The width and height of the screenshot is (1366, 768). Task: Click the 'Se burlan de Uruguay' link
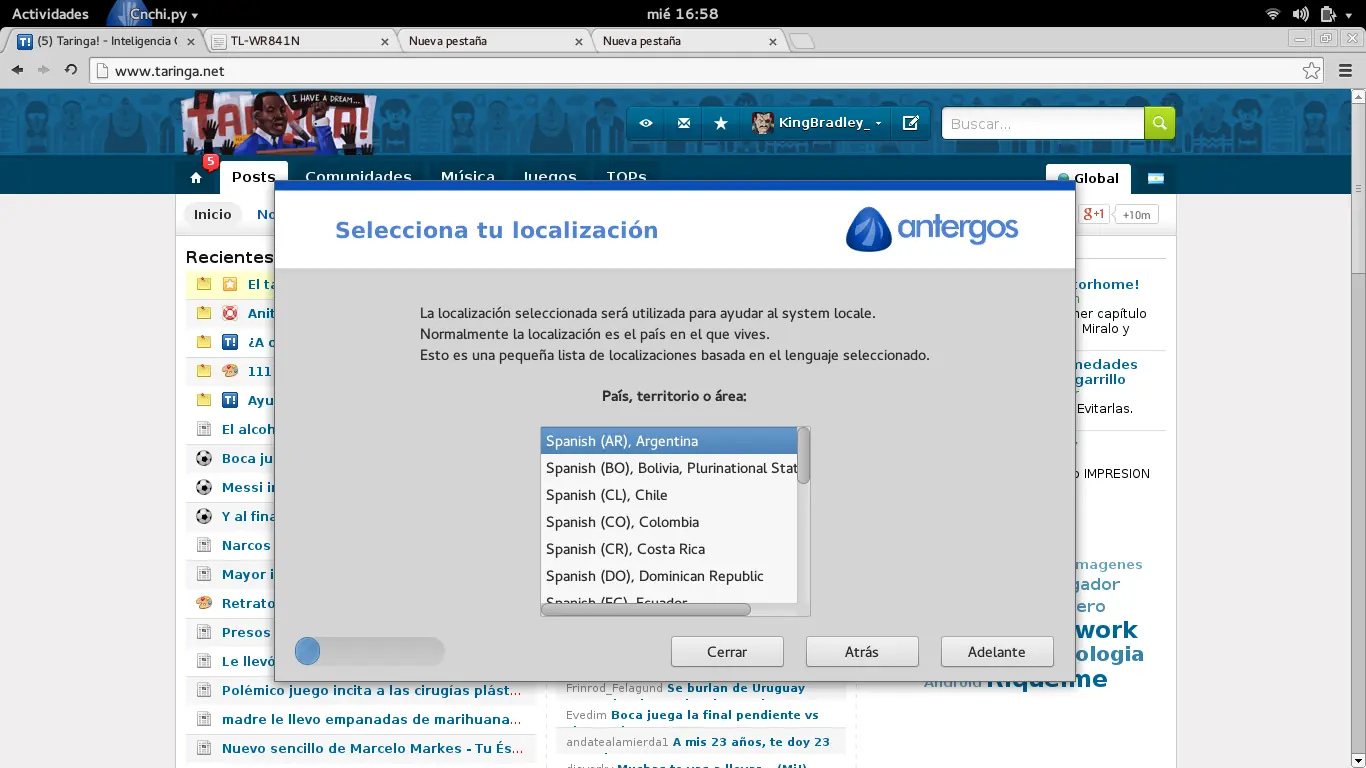click(x=736, y=688)
